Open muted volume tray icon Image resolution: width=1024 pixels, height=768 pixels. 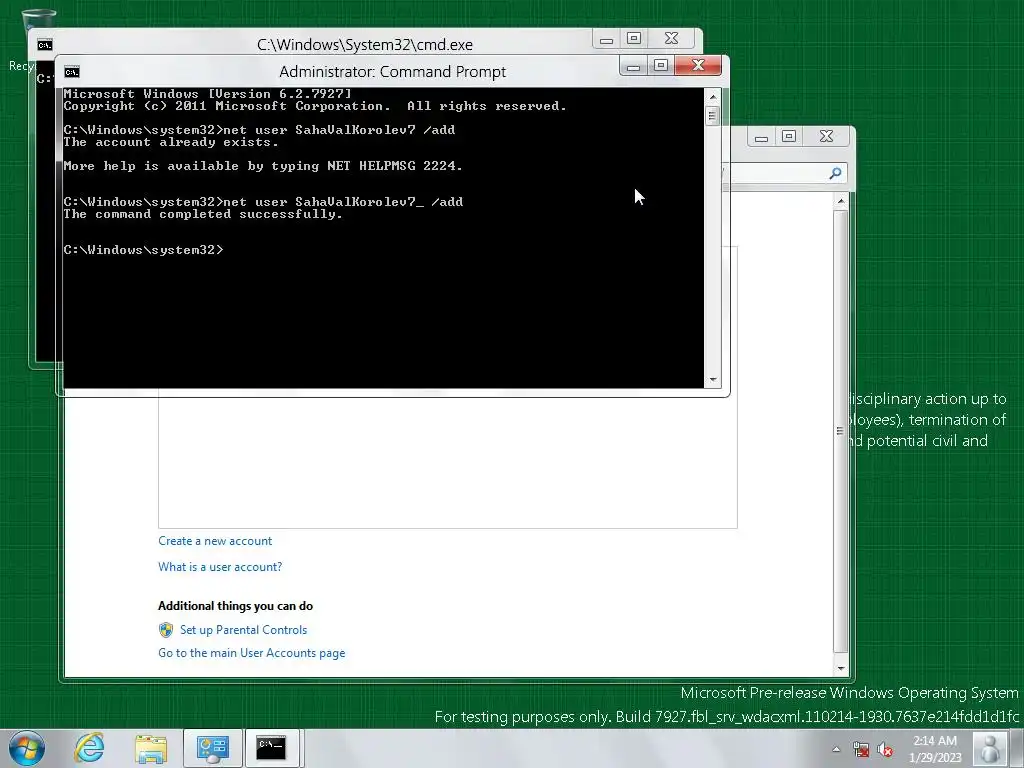(885, 749)
